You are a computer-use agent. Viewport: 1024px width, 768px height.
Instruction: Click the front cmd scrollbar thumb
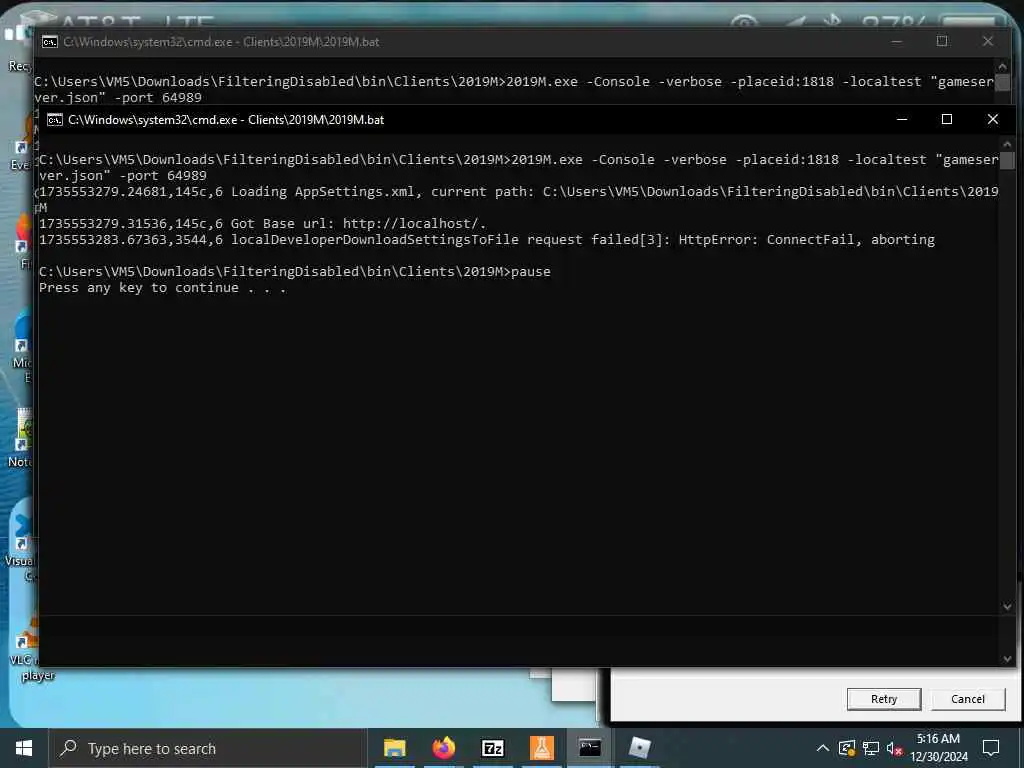(1006, 160)
